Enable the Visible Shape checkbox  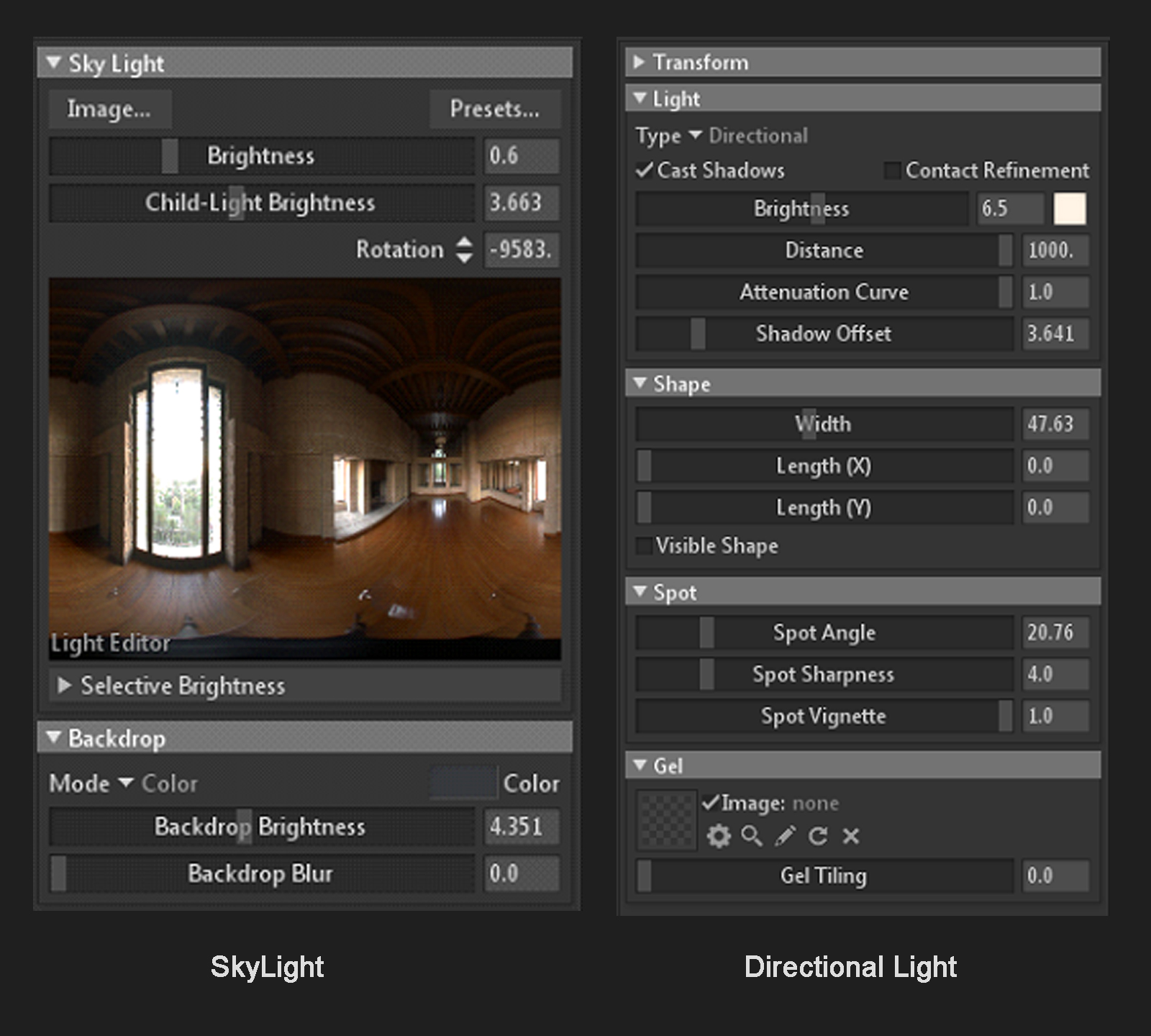click(x=644, y=546)
